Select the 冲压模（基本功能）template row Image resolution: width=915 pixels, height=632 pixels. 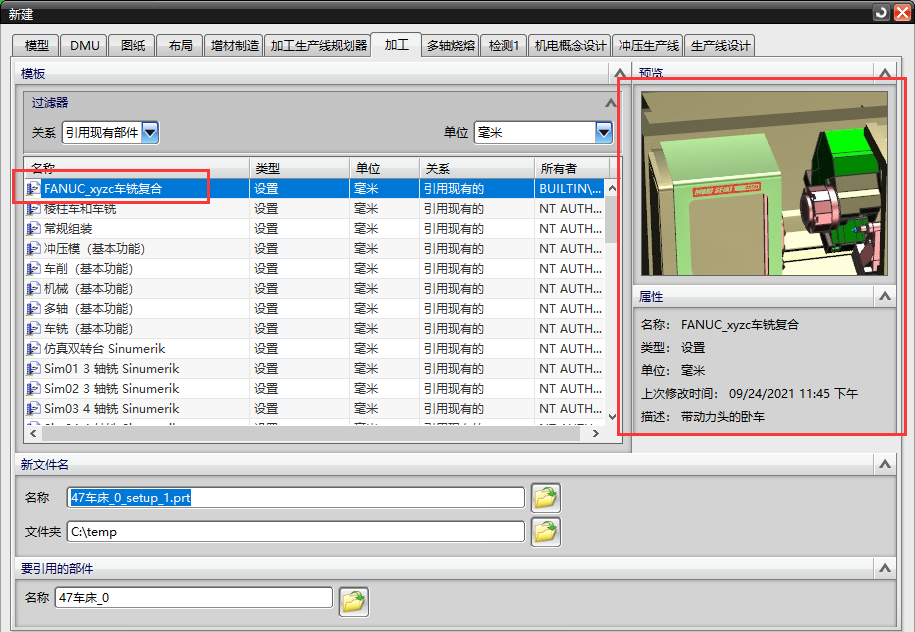[x=314, y=249]
